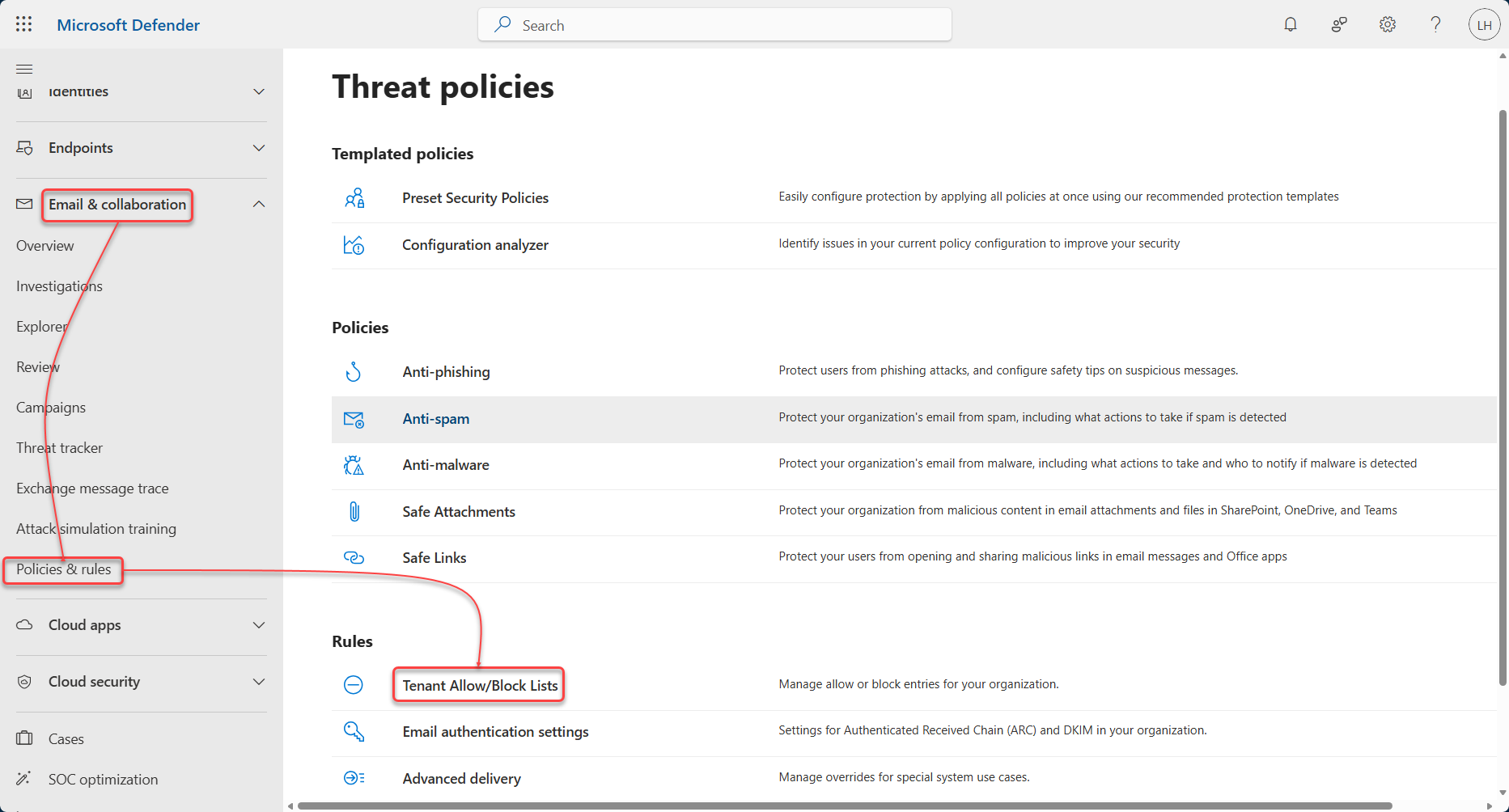Collapse the Email & collaboration section
The image size is (1509, 812).
259,205
